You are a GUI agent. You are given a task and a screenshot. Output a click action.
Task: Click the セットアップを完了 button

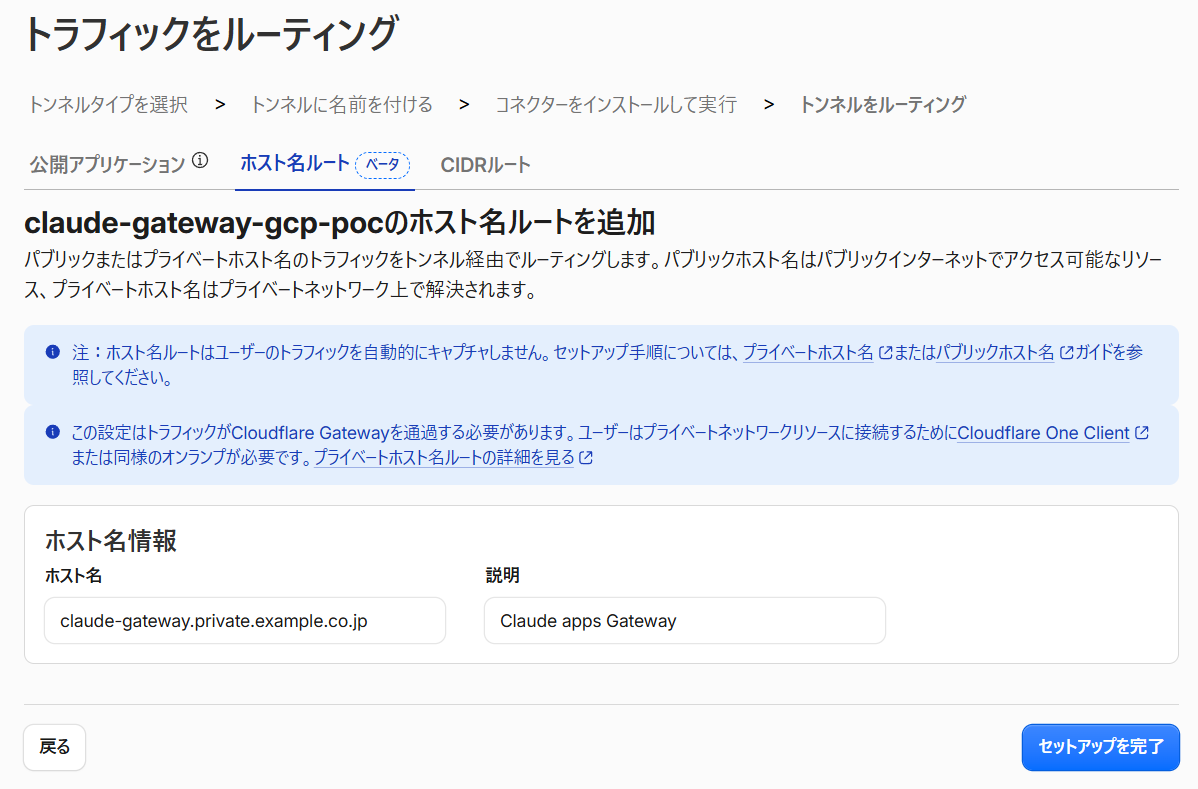pyautogui.click(x=1100, y=747)
